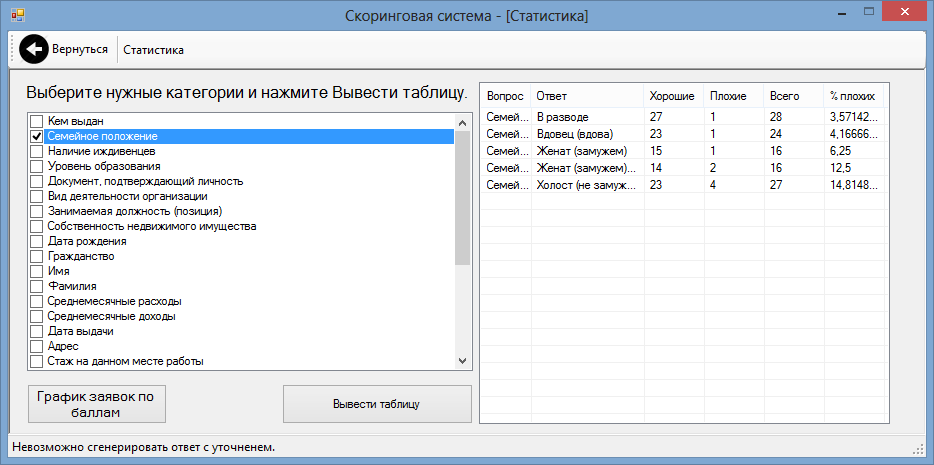Click the 6,25 percent cell
934x465 pixels.
pyautogui.click(x=854, y=151)
